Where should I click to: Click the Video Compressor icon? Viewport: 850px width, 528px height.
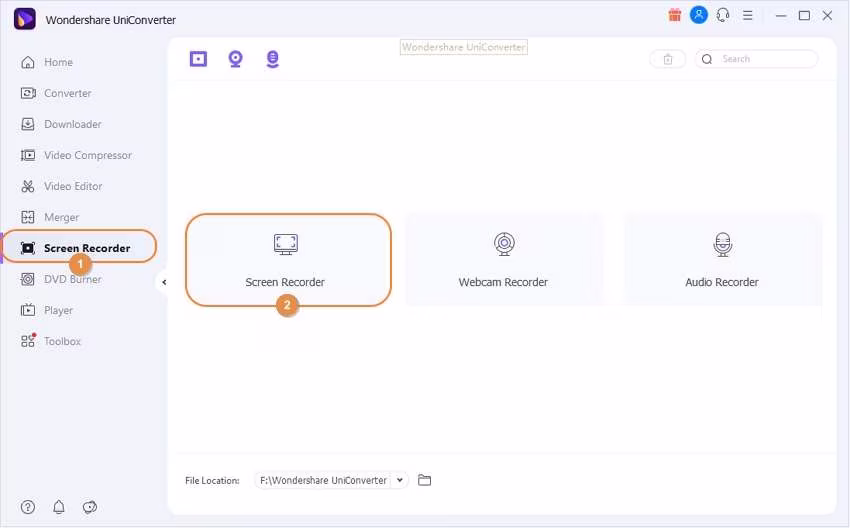coord(28,155)
